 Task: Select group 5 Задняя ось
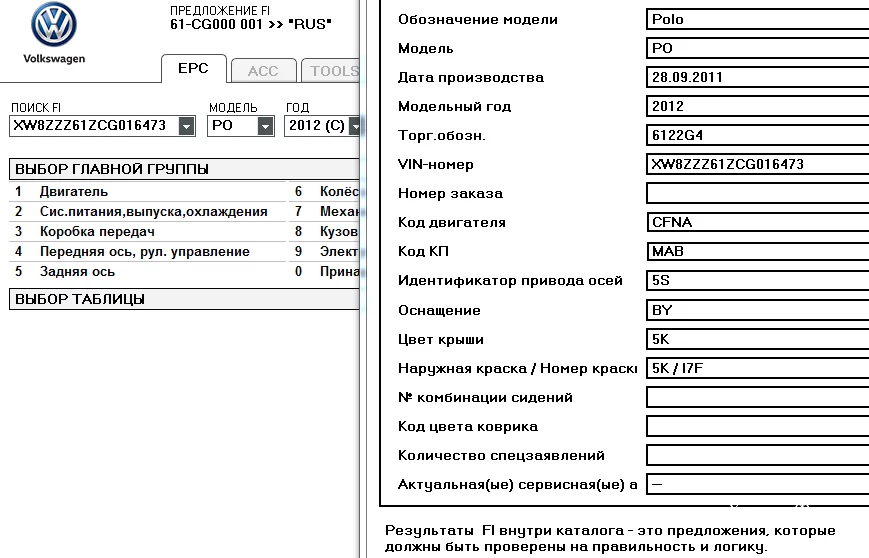tap(148, 272)
